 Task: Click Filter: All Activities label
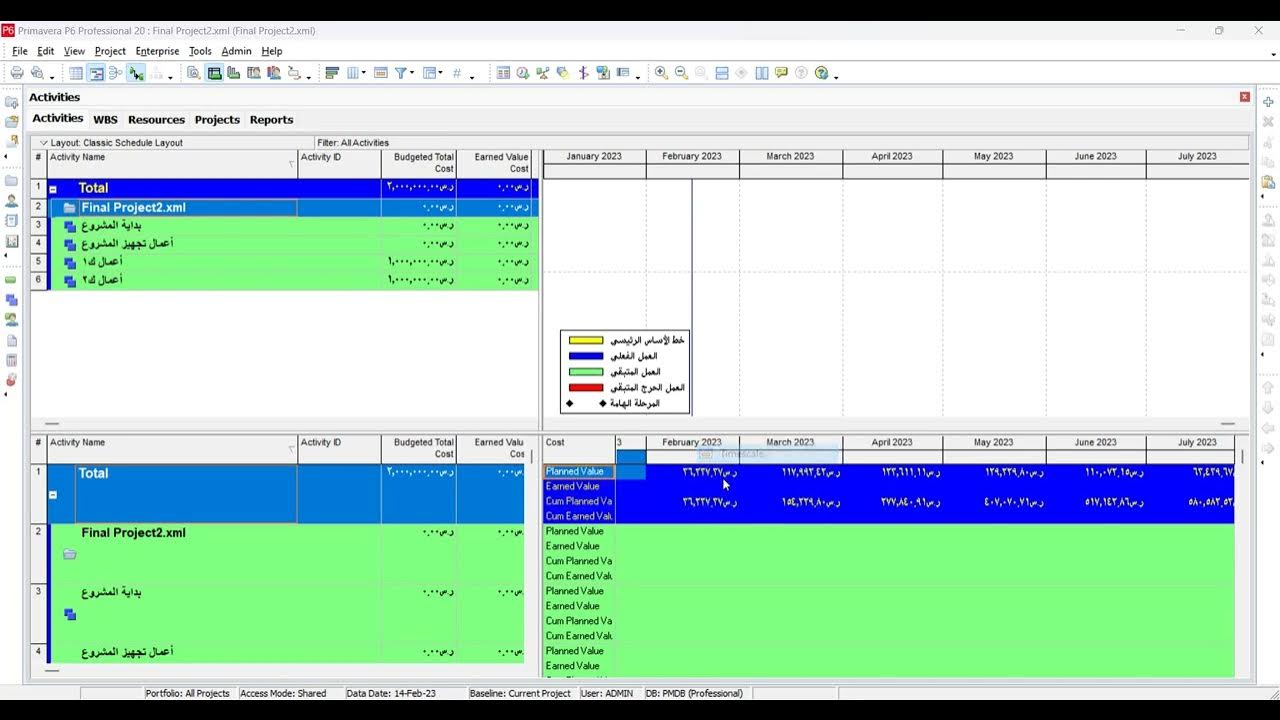[x=353, y=143]
